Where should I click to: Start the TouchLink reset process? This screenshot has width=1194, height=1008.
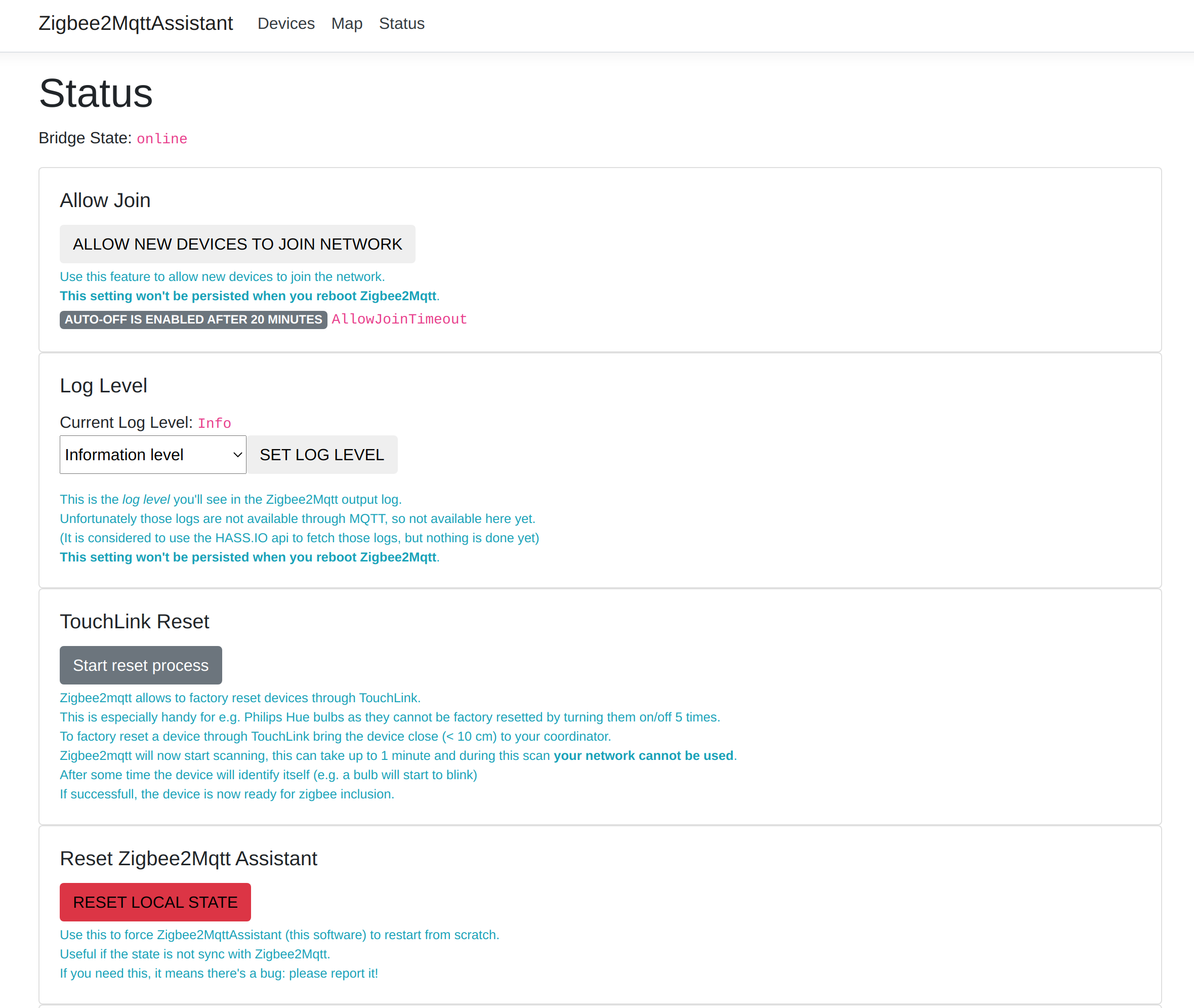[141, 665]
